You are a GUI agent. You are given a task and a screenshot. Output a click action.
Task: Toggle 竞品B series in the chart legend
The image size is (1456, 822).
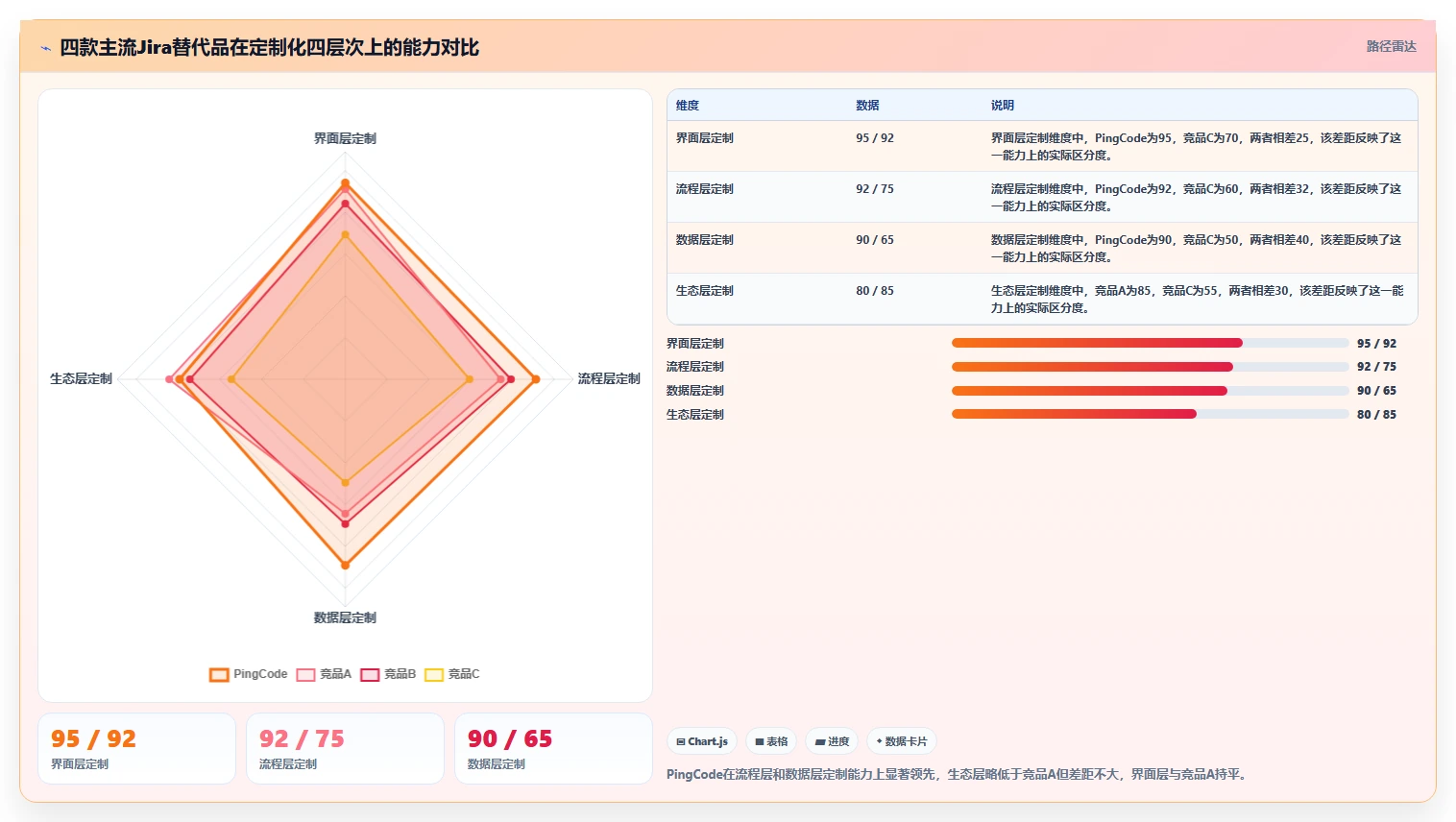pos(388,674)
